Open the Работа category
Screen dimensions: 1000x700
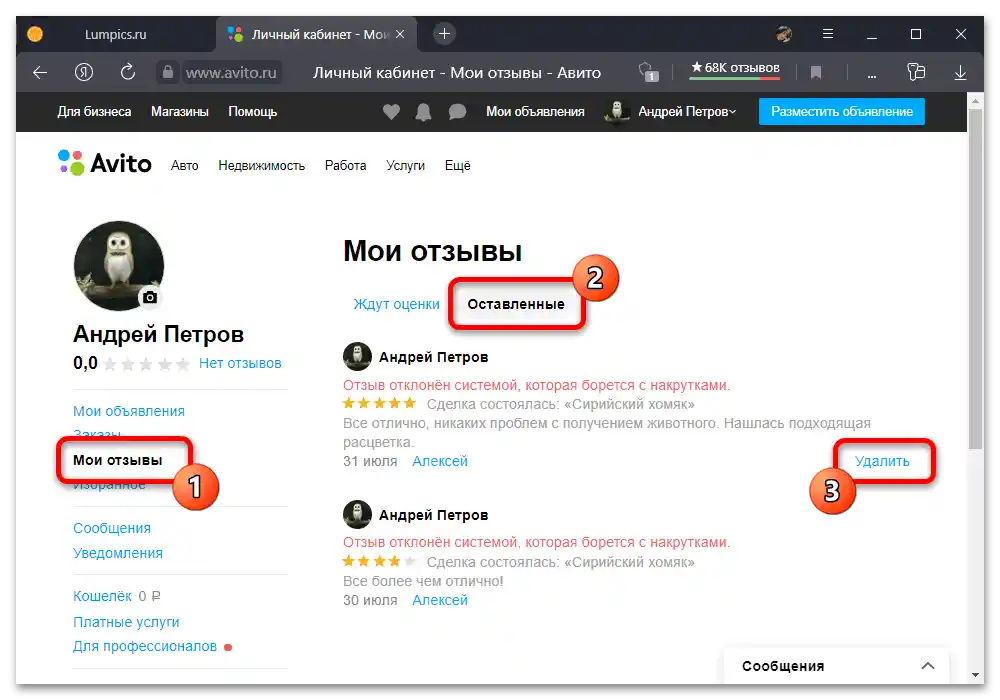pos(346,166)
